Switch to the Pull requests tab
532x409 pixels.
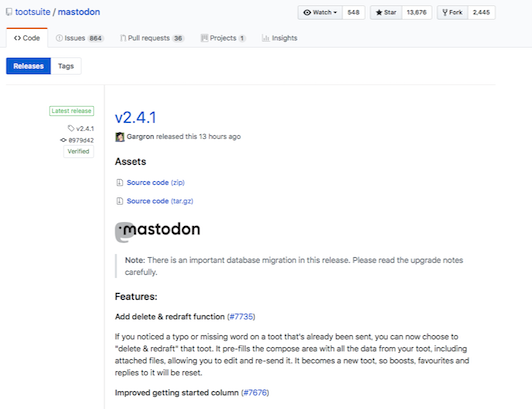point(152,38)
